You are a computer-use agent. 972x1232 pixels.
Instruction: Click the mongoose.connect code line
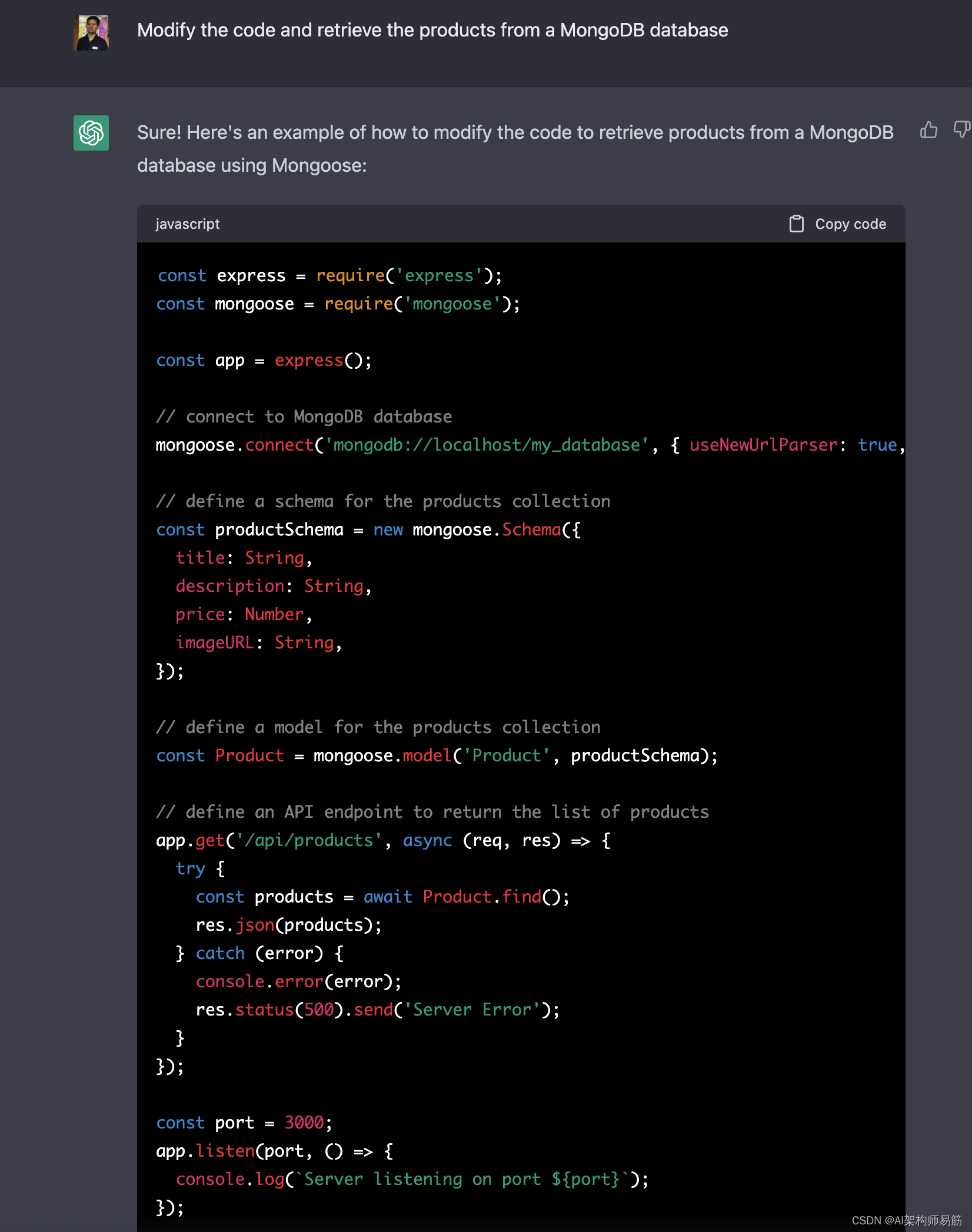530,445
